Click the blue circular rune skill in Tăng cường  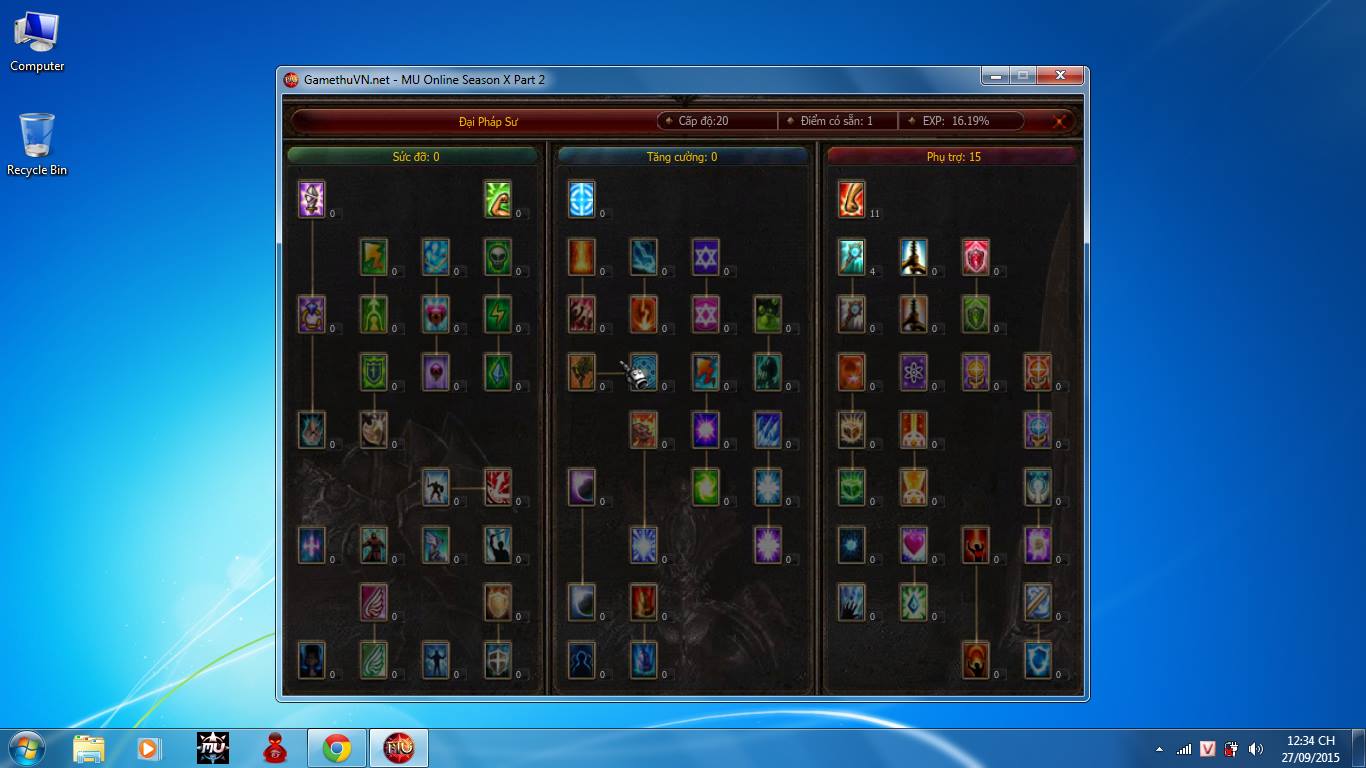(582, 199)
